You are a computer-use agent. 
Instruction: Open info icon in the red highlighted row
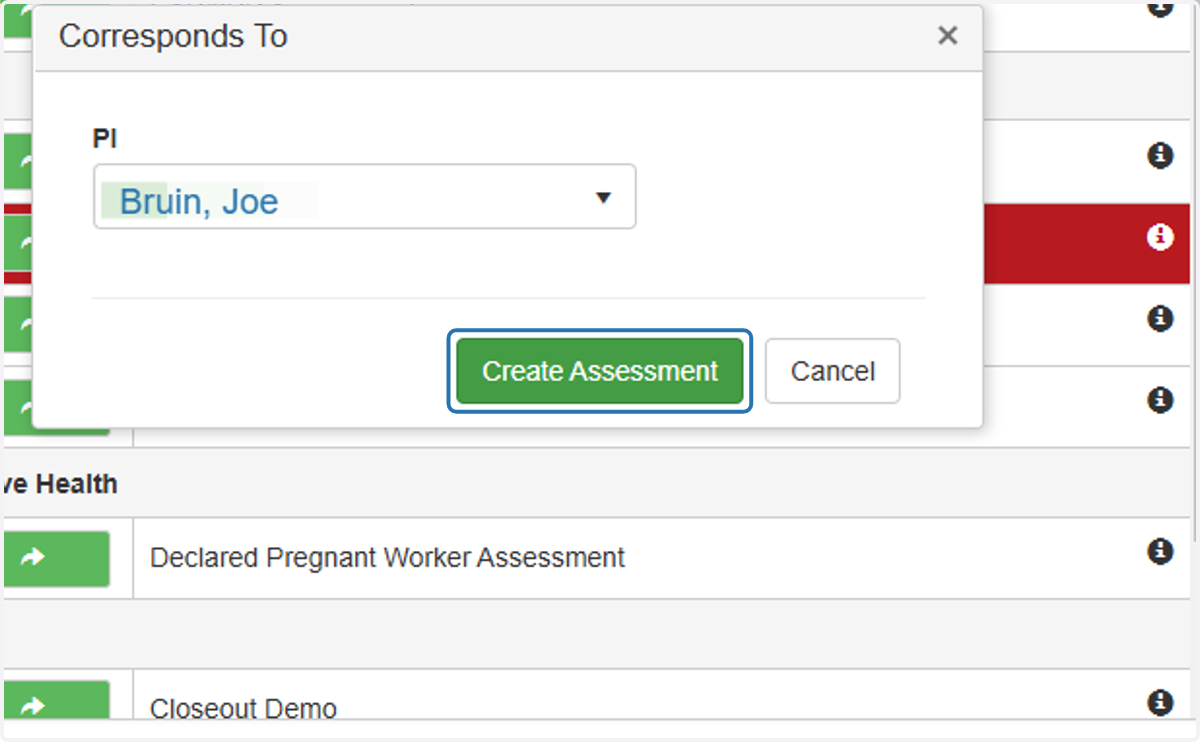tap(1160, 237)
